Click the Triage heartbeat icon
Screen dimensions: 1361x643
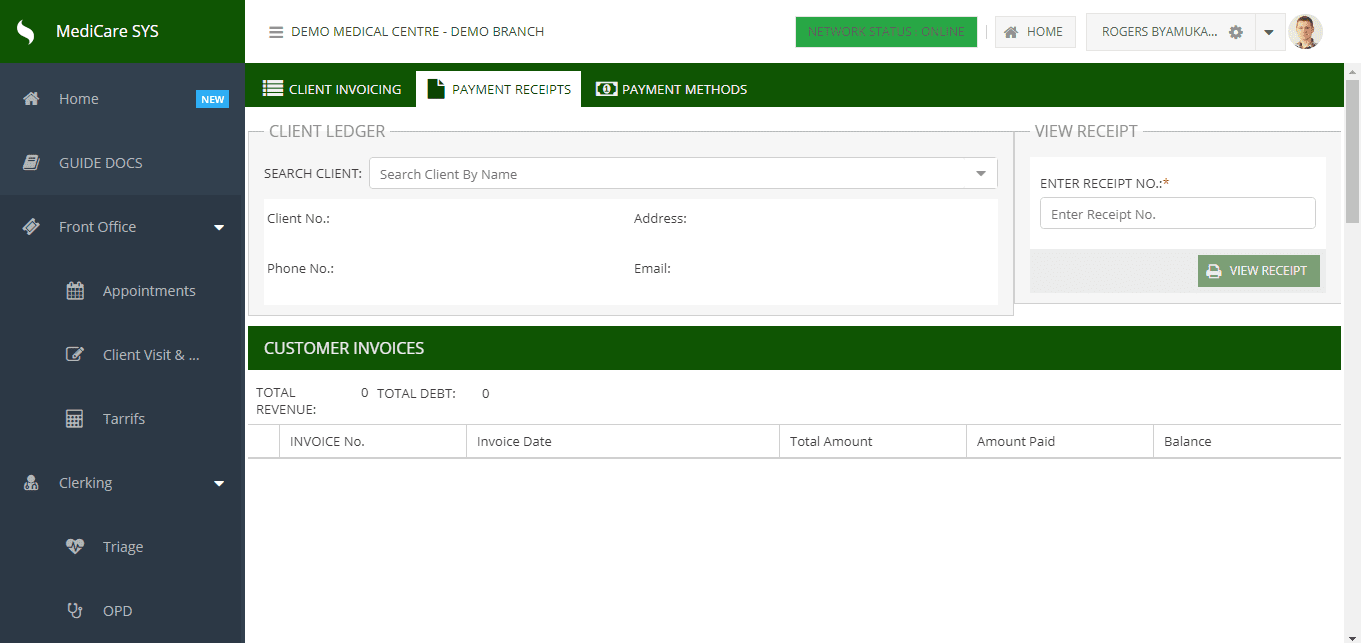[75, 547]
